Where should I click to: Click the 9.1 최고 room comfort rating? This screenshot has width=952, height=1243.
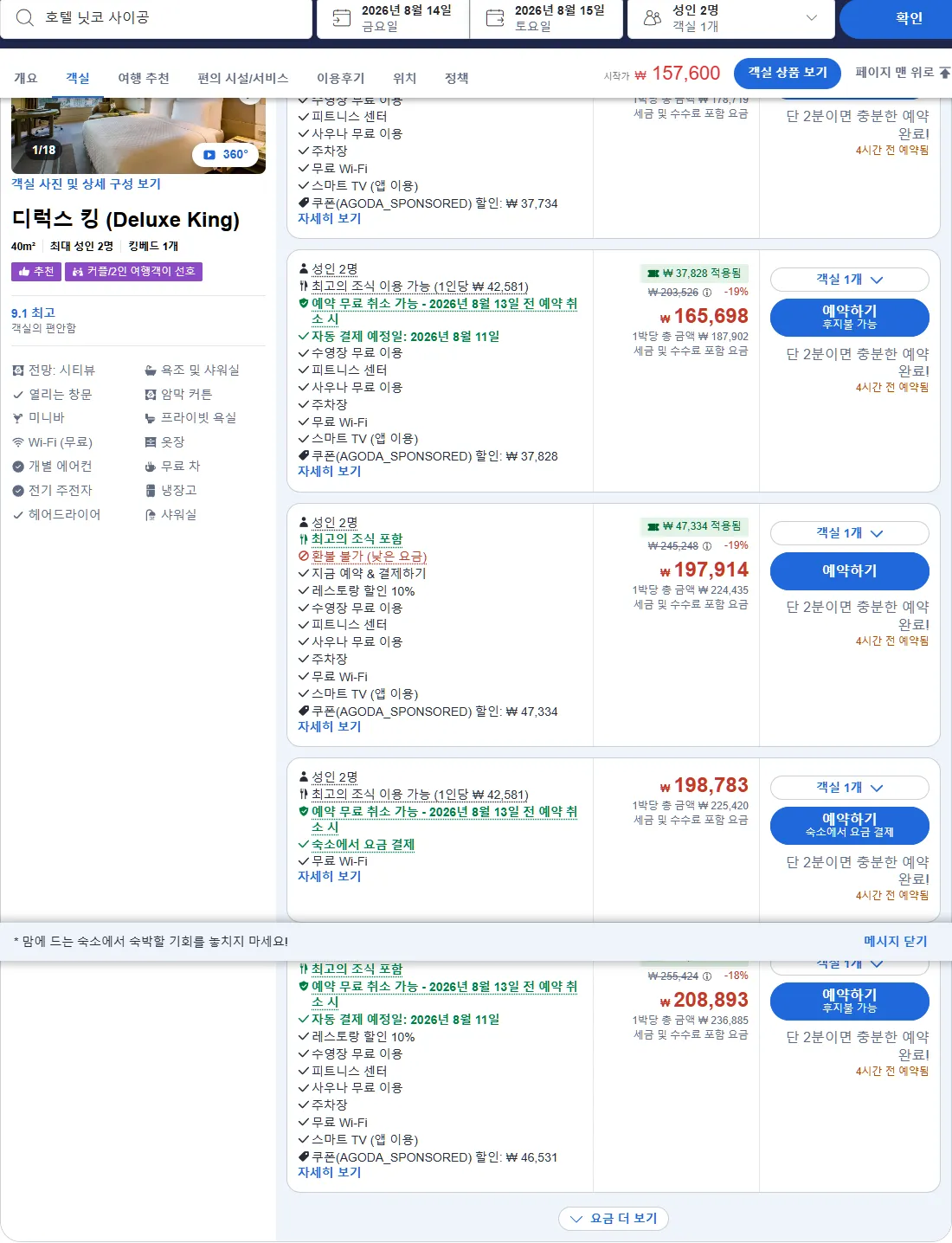33,312
